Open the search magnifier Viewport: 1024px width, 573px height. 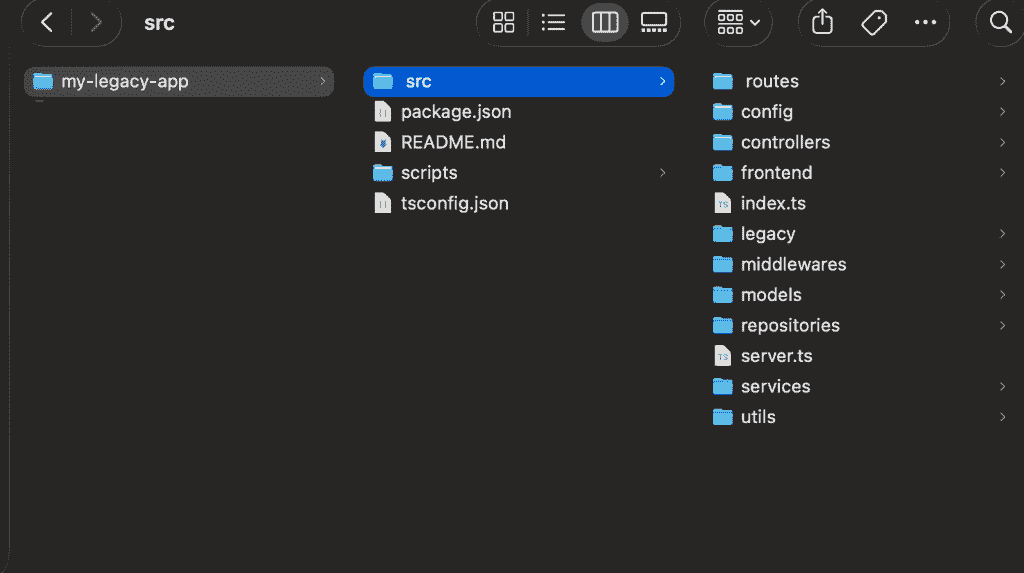click(1000, 23)
